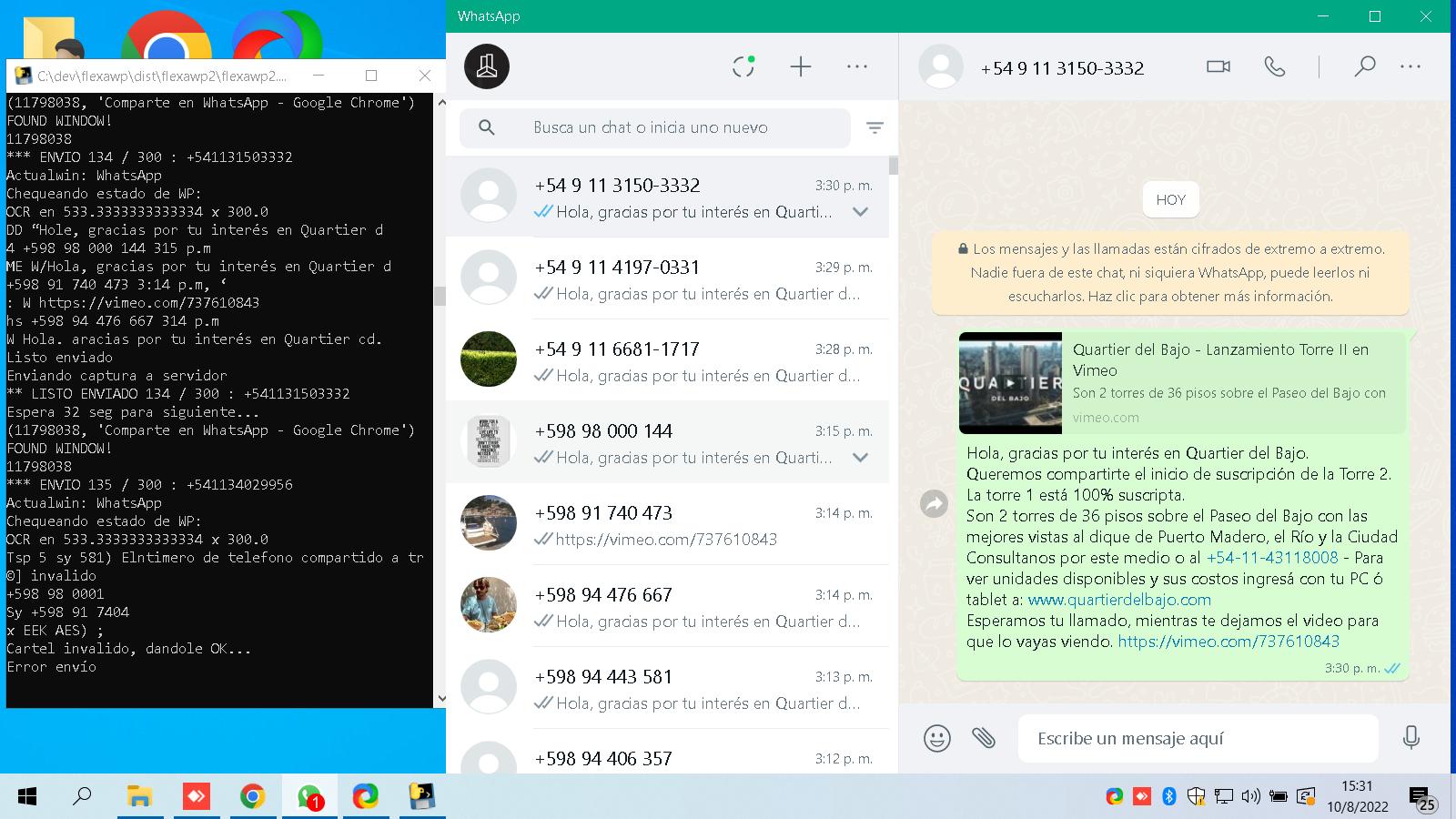Open chat +598 94 443 581
Image resolution: width=1456 pixels, height=819 pixels.
pyautogui.click(x=667, y=688)
